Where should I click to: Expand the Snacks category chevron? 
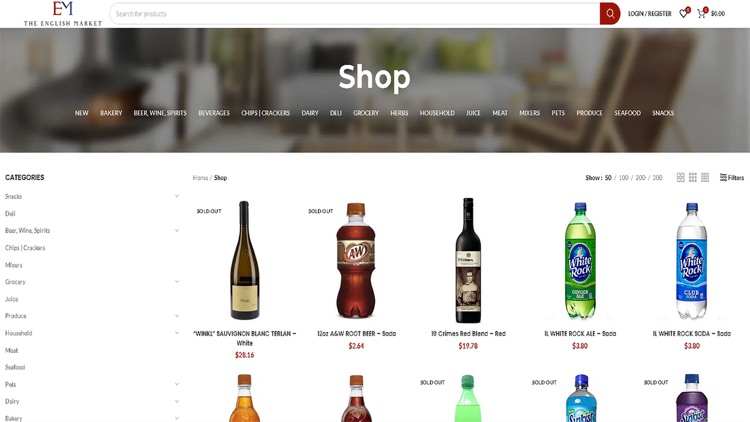[177, 196]
